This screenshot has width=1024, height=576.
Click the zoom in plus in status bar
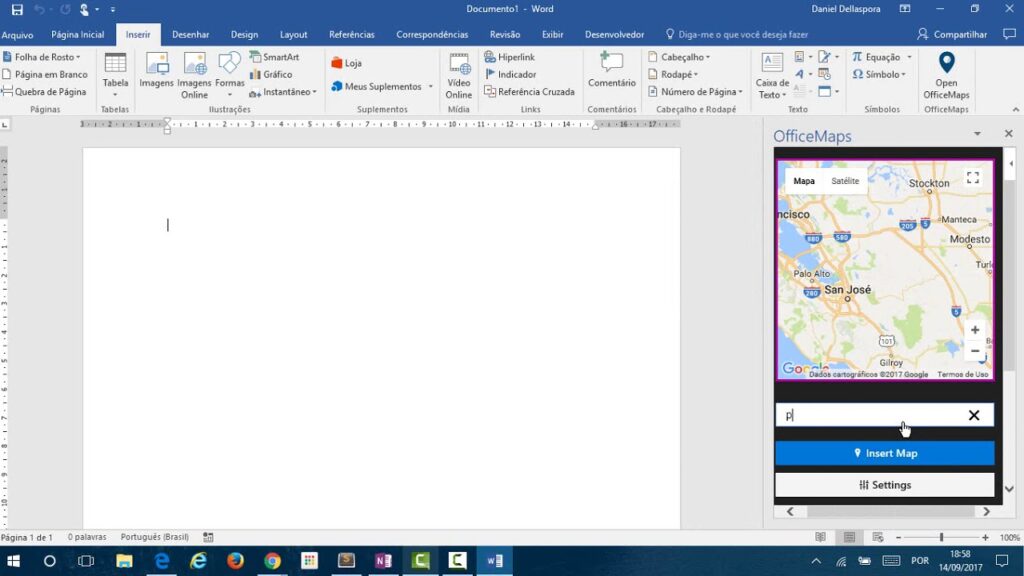pyautogui.click(x=985, y=537)
